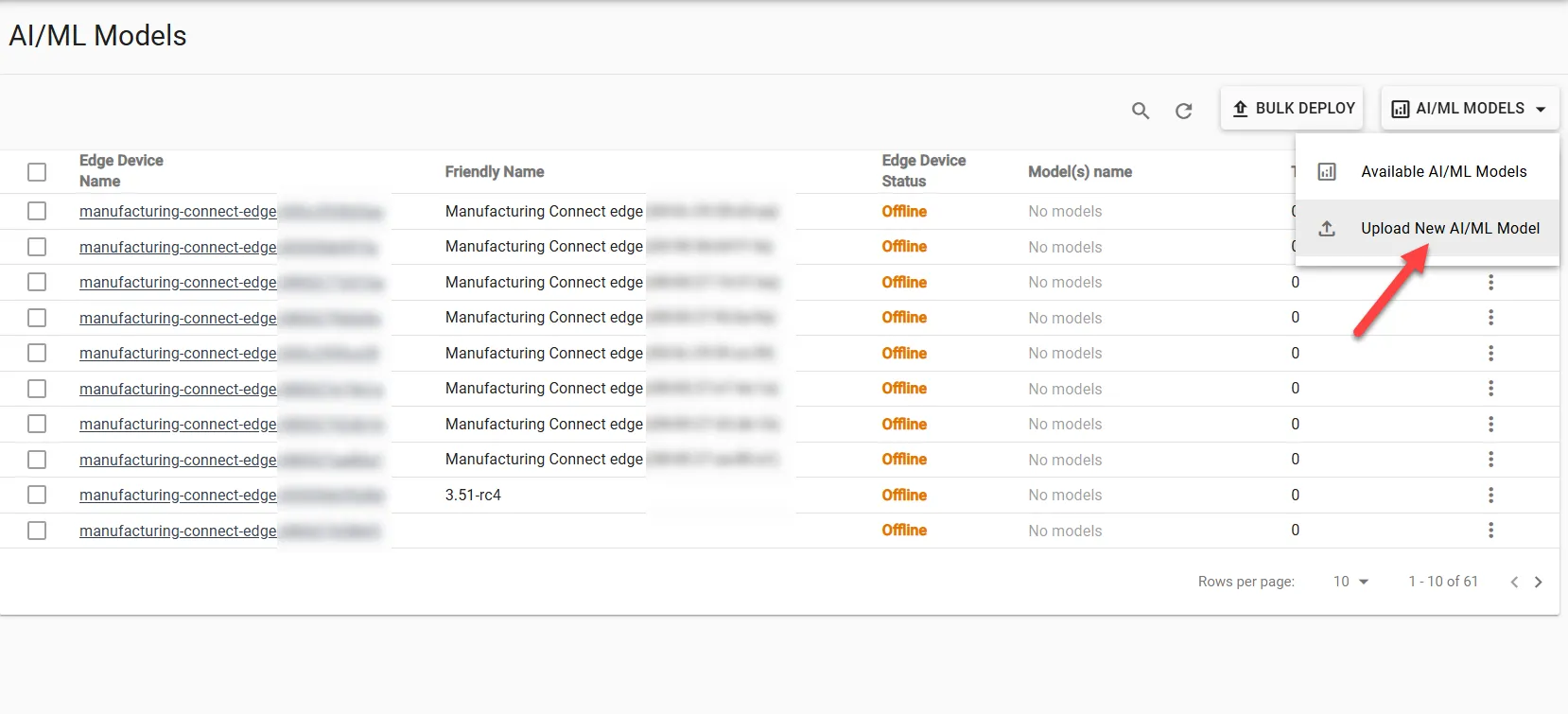Open the three-dot menu in the third row
The height and width of the screenshot is (714, 1568).
click(1490, 282)
